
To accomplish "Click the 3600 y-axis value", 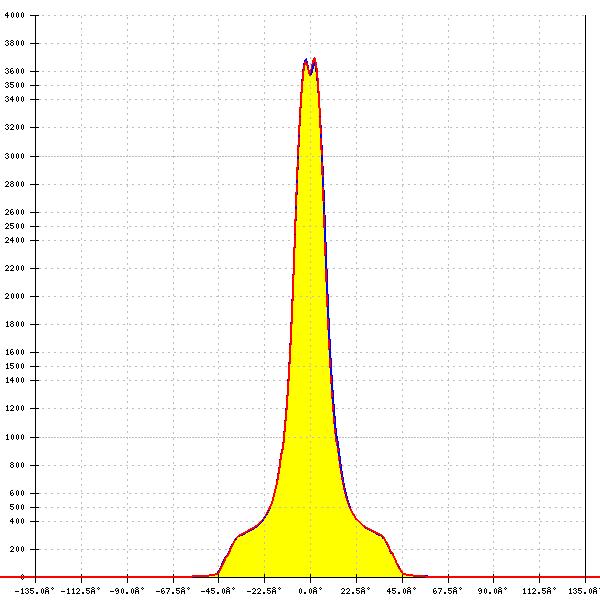I will pos(15,71).
